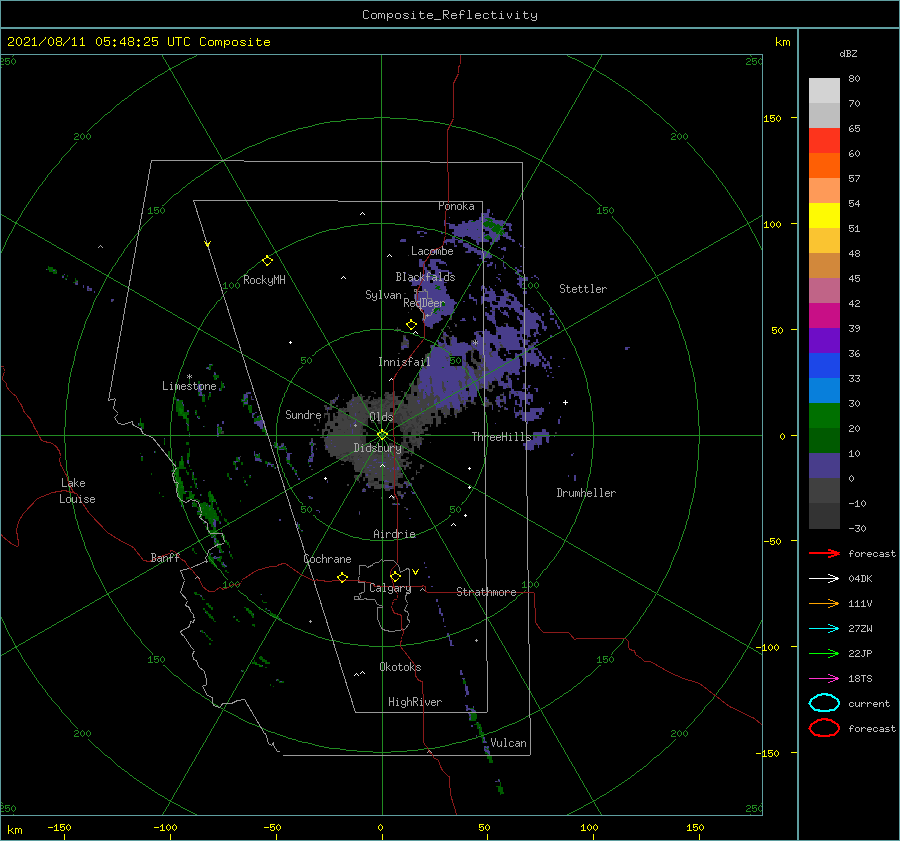This screenshot has height=841, width=900.
Task: Click the 04DK legend label
Action: 860,579
